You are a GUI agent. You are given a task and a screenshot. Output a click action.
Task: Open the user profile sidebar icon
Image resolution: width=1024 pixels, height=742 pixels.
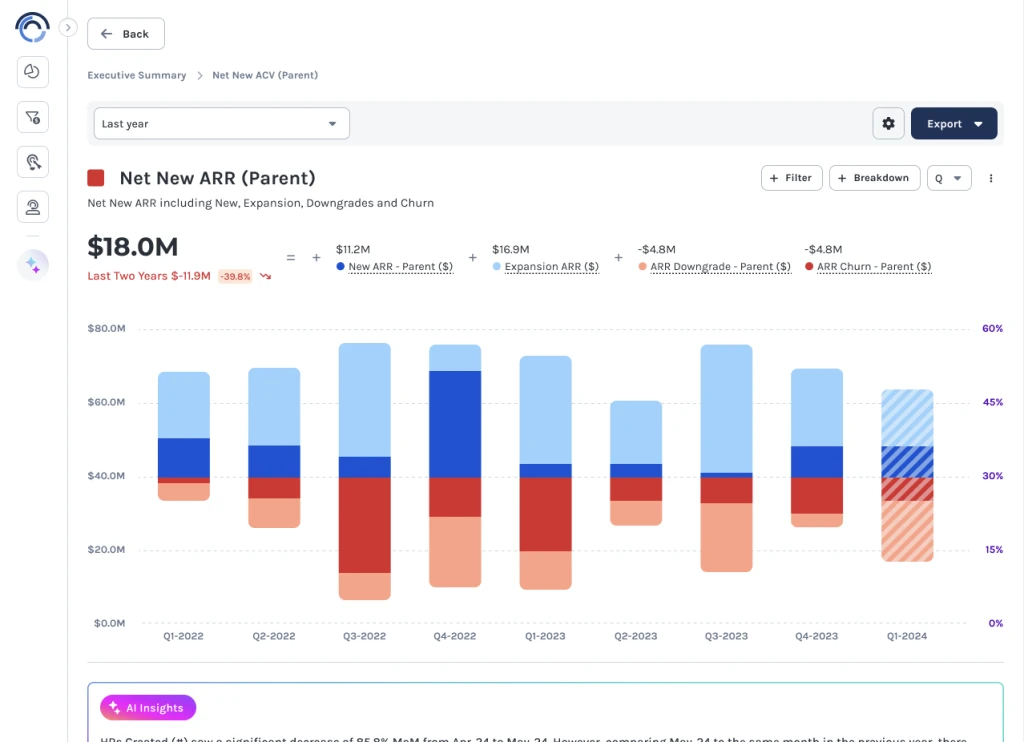click(x=33, y=207)
